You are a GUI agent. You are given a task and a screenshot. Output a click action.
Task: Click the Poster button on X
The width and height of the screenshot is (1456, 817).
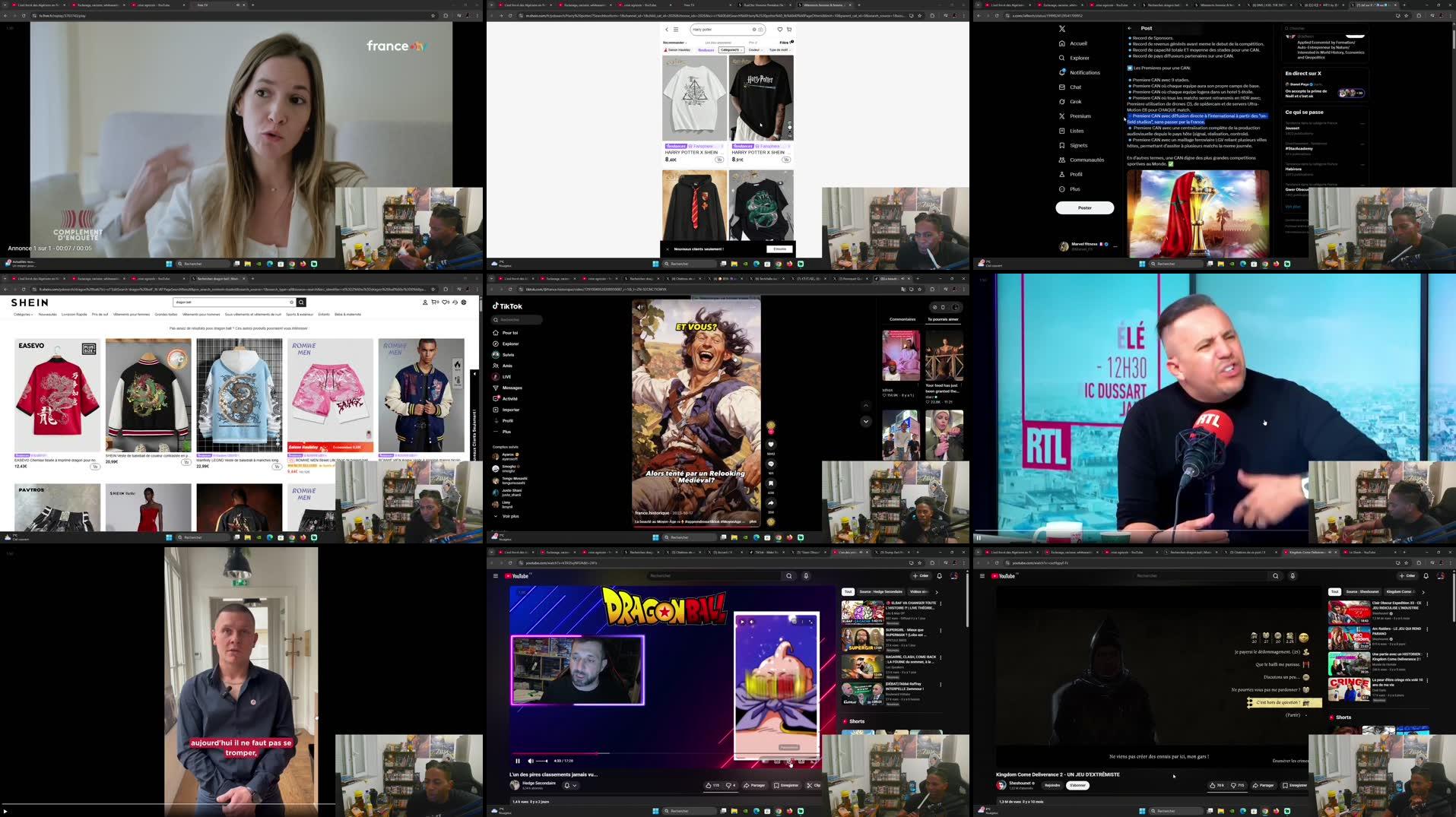coord(1085,207)
